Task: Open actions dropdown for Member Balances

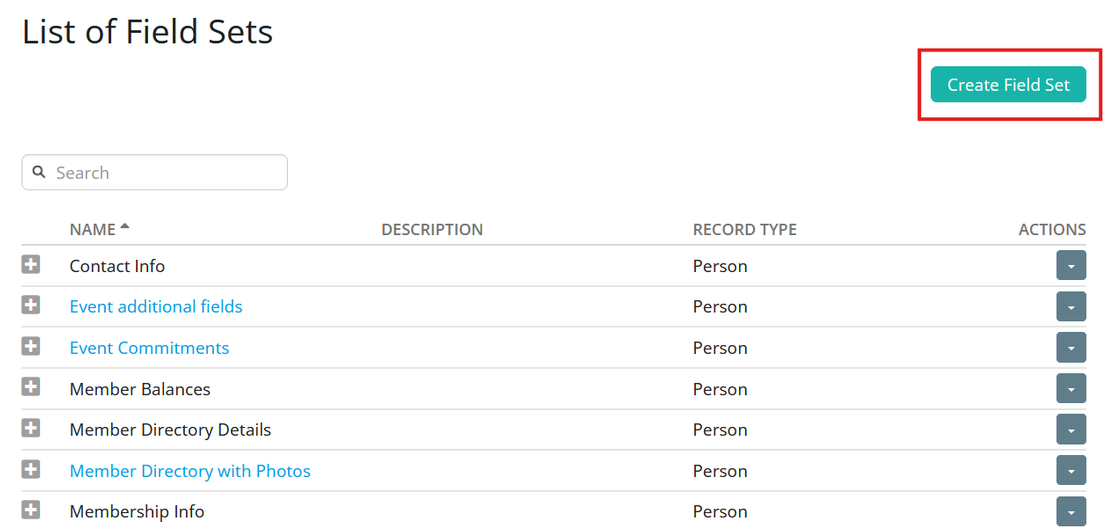Action: pyautogui.click(x=1071, y=389)
